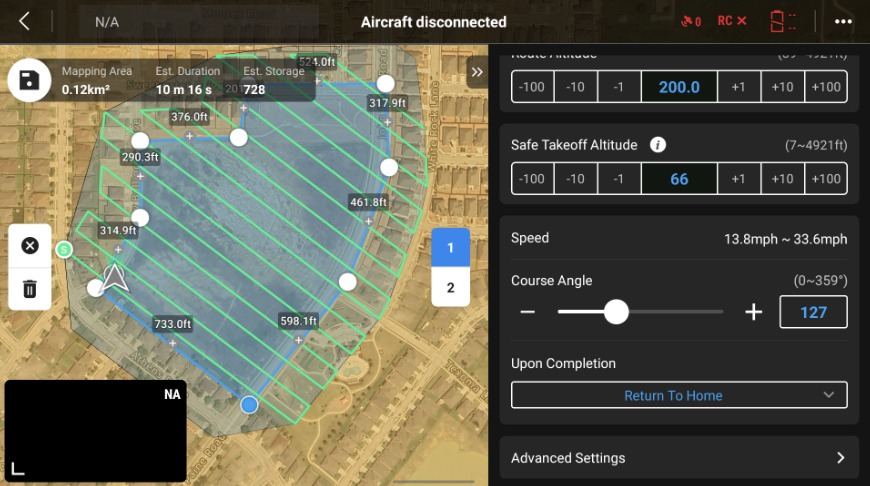The height and width of the screenshot is (486, 870).
Task: Increase Route Altitude by 10
Action: (782, 87)
